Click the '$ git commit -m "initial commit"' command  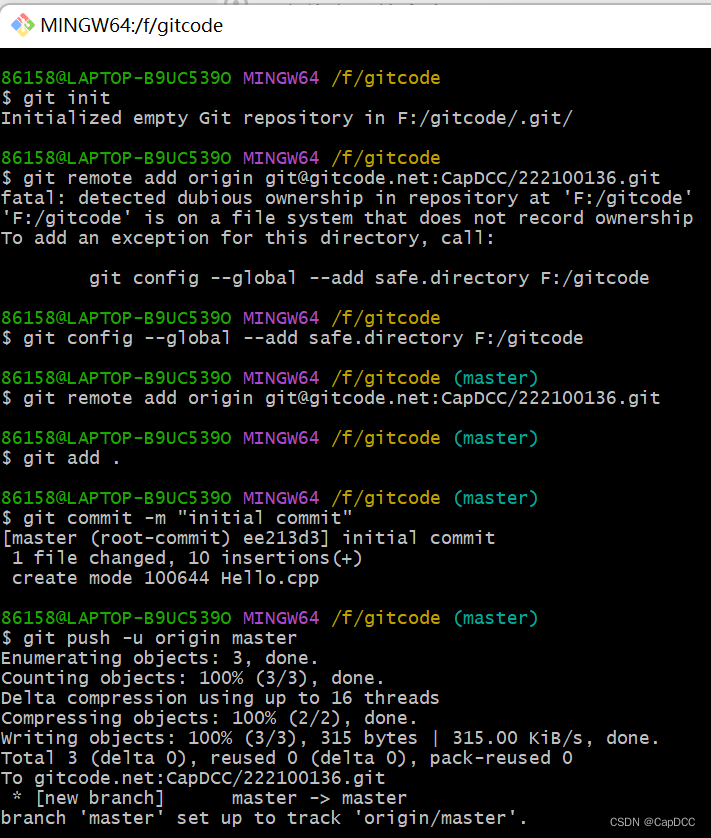pyautogui.click(x=177, y=518)
